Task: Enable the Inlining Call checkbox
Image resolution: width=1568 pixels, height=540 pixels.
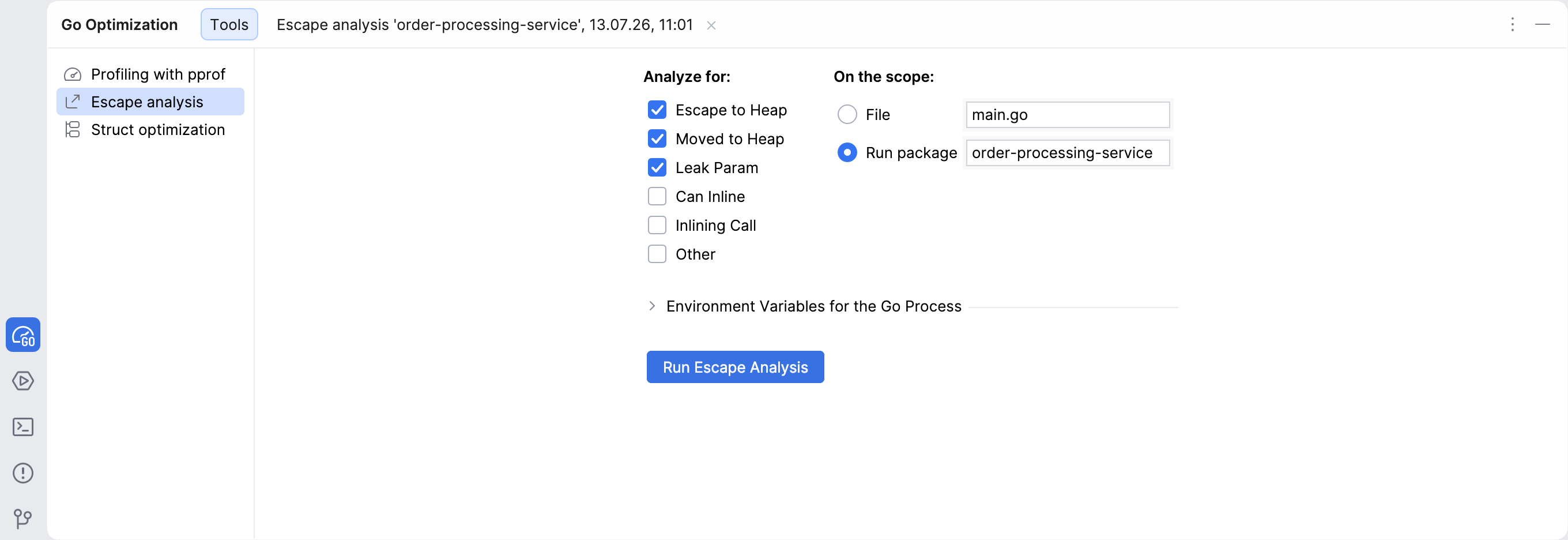Action: pos(657,226)
